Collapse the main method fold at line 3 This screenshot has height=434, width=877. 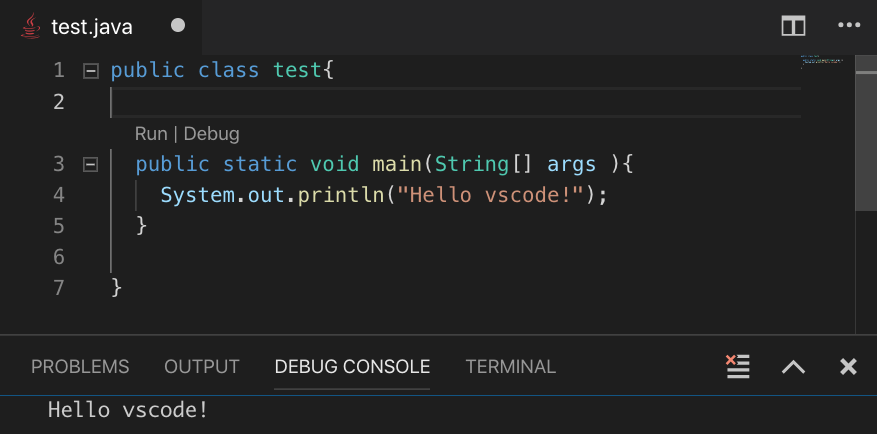(x=91, y=164)
